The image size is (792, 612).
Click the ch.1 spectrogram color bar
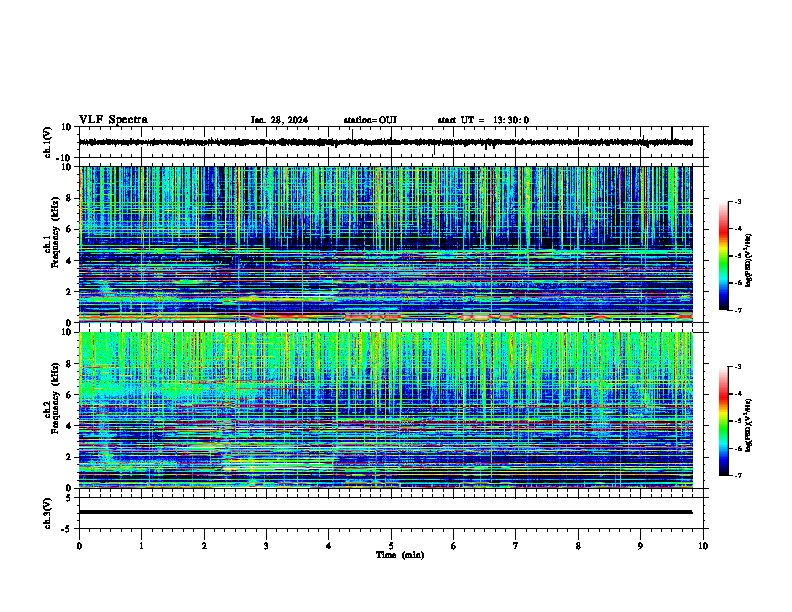(x=723, y=256)
